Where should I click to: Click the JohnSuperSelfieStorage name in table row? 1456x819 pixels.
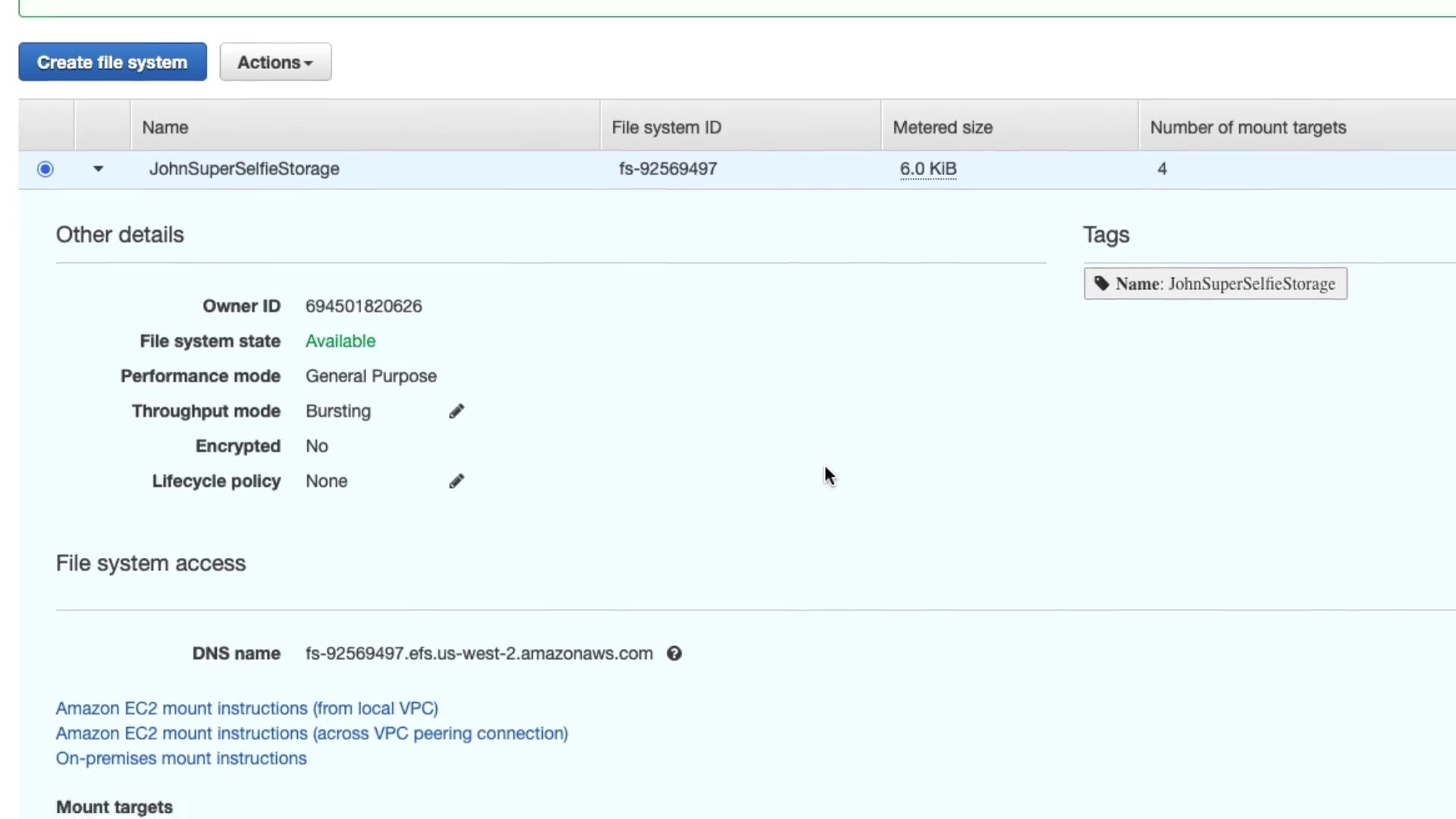(244, 169)
